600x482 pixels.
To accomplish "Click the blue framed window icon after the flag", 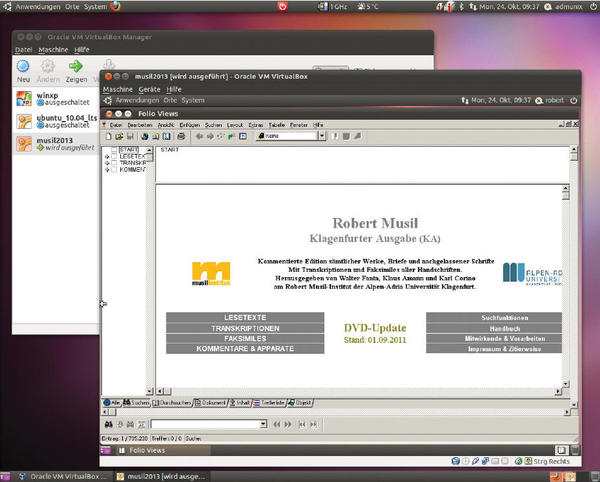I will point(243,136).
